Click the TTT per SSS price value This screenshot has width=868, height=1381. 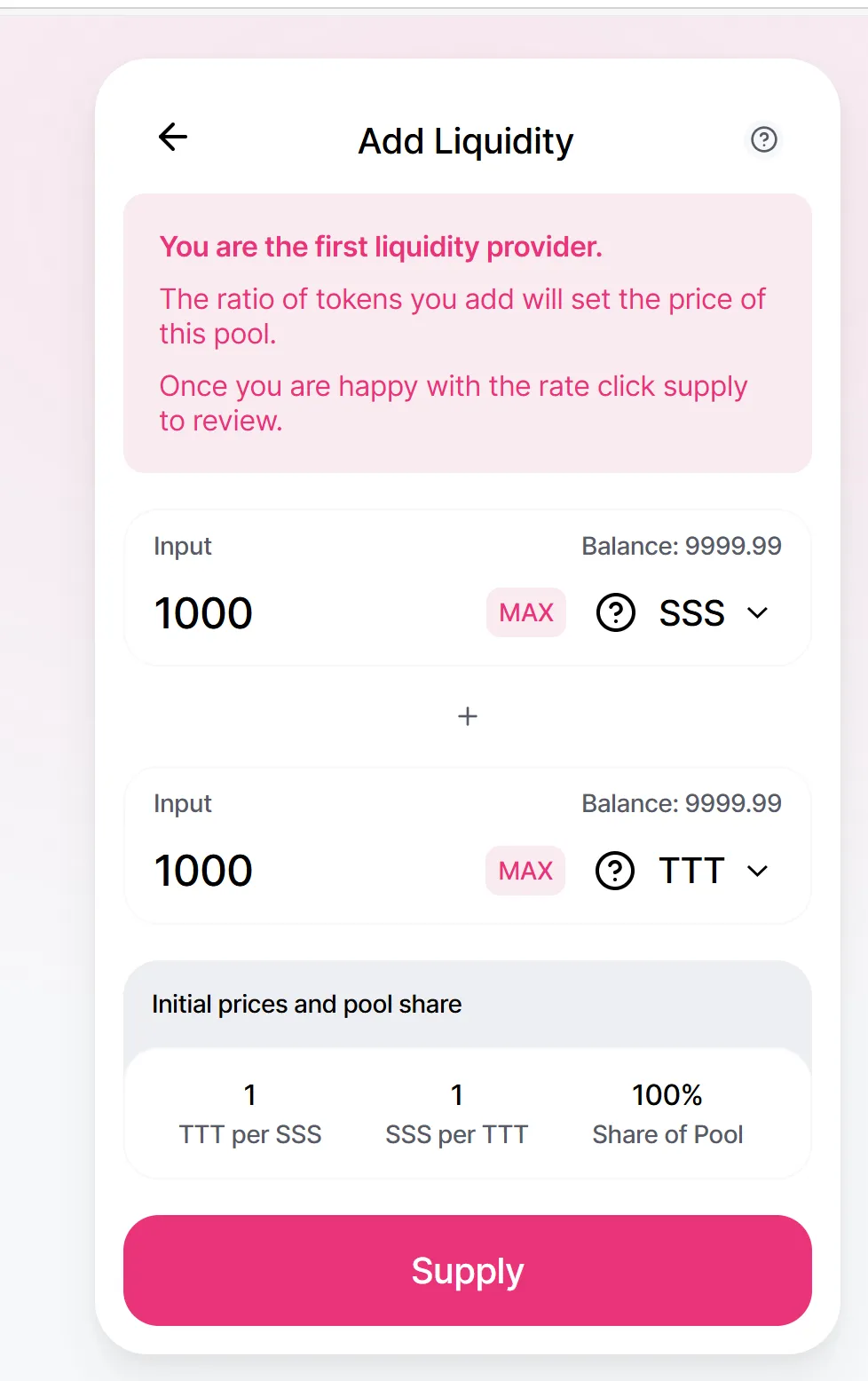[x=250, y=1095]
